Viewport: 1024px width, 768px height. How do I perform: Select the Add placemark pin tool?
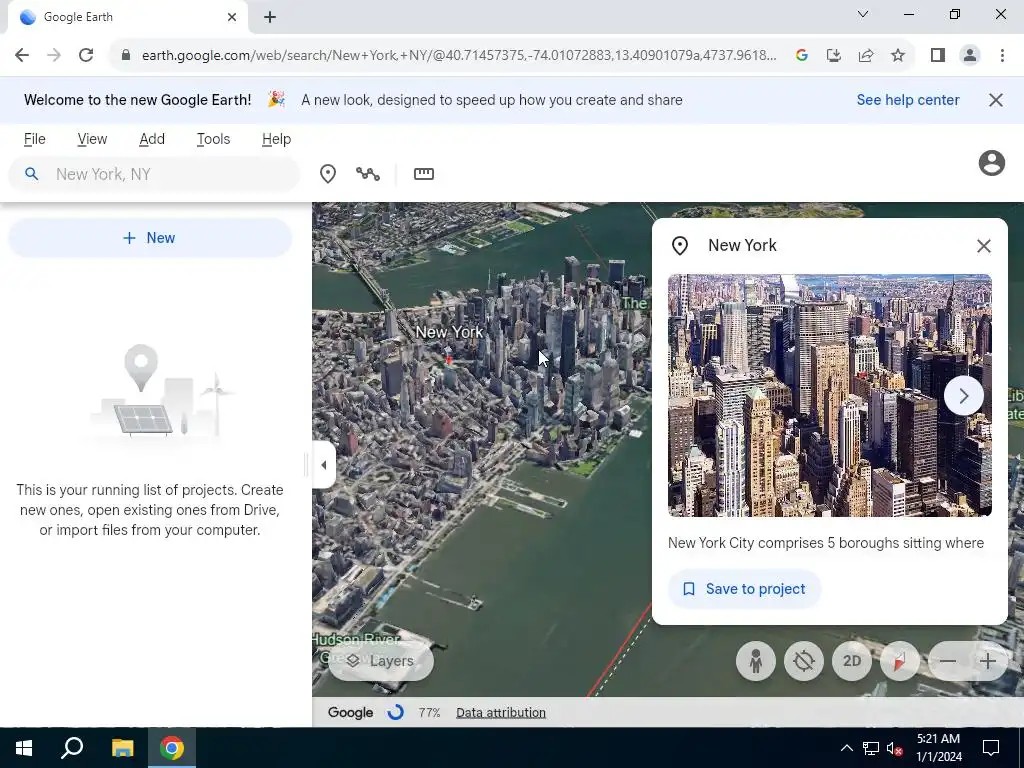[x=328, y=174]
